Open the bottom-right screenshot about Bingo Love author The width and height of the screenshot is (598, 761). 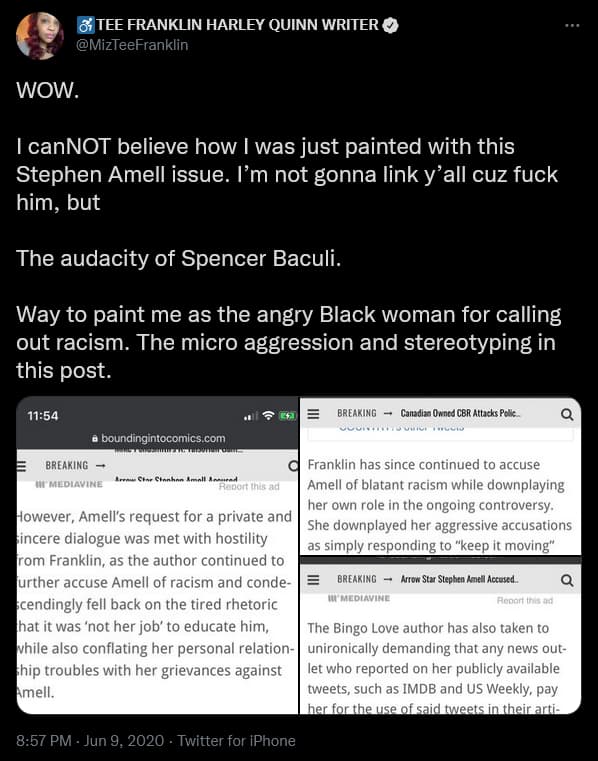[440, 635]
